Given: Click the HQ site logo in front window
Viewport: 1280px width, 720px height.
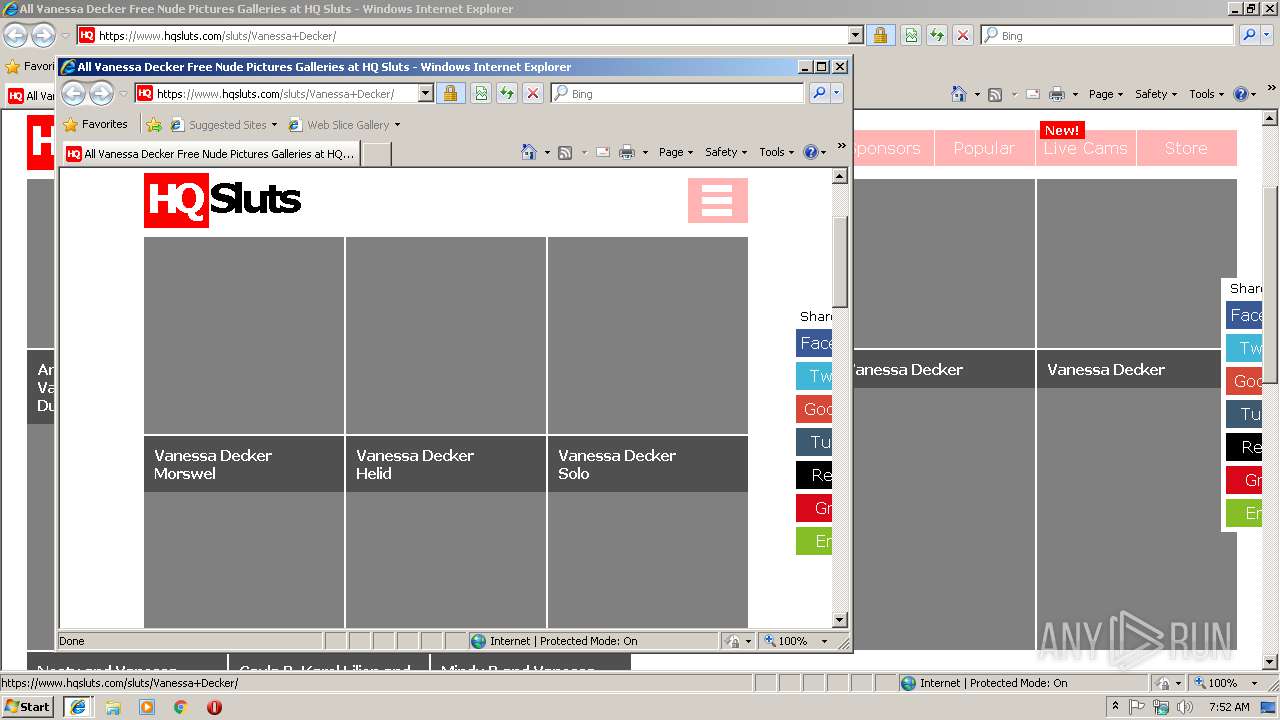Looking at the screenshot, I should pyautogui.click(x=222, y=200).
